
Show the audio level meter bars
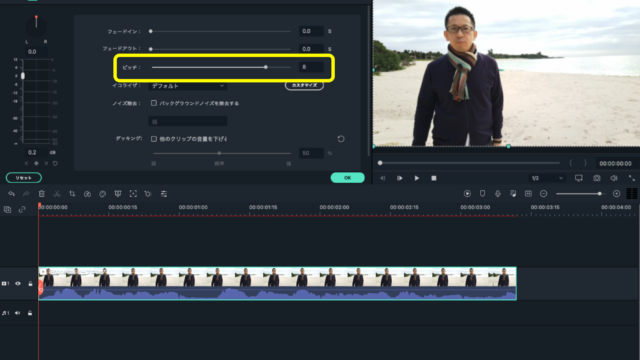coord(632,193)
